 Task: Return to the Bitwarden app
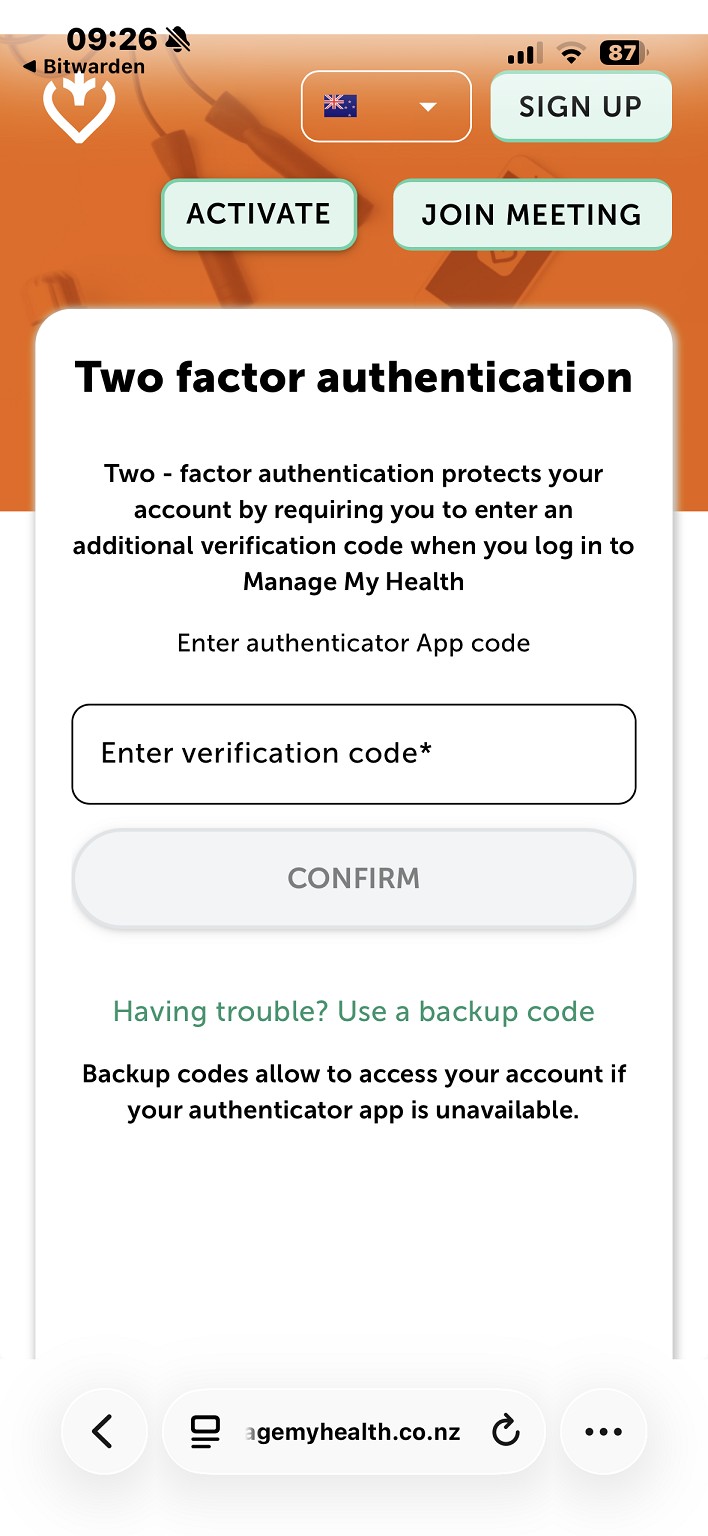click(x=84, y=67)
